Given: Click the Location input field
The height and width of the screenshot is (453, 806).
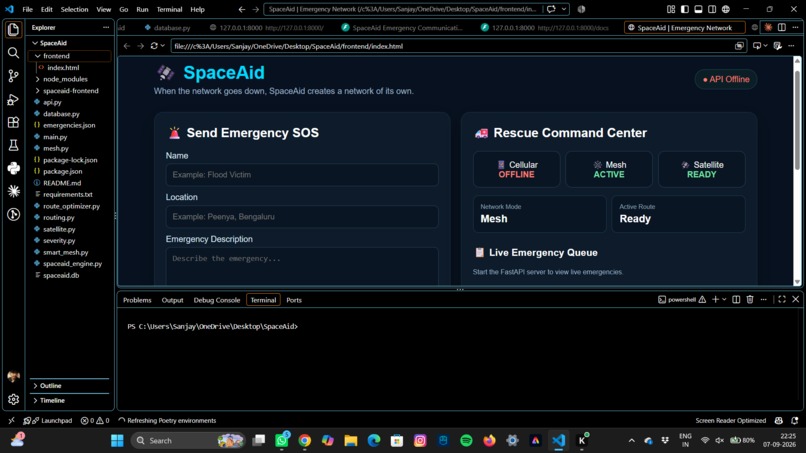Looking at the screenshot, I should tap(302, 216).
